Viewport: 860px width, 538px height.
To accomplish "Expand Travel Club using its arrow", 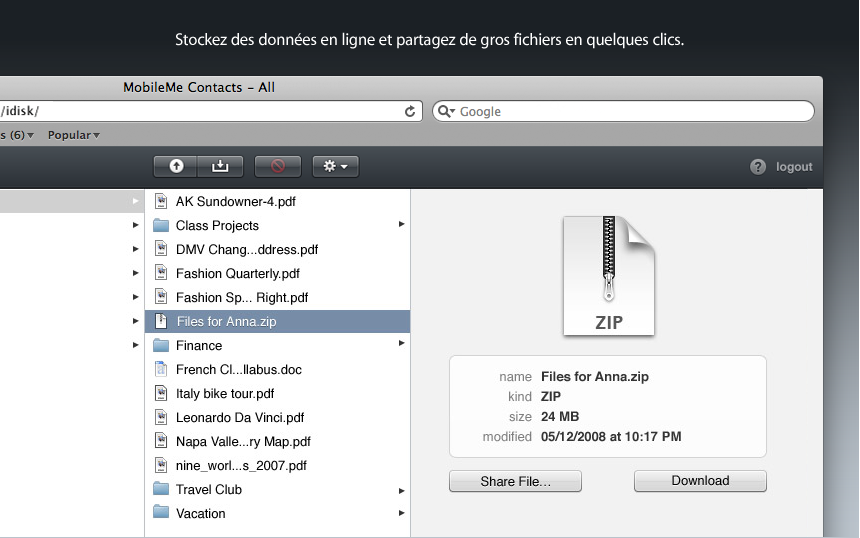I will [x=401, y=491].
